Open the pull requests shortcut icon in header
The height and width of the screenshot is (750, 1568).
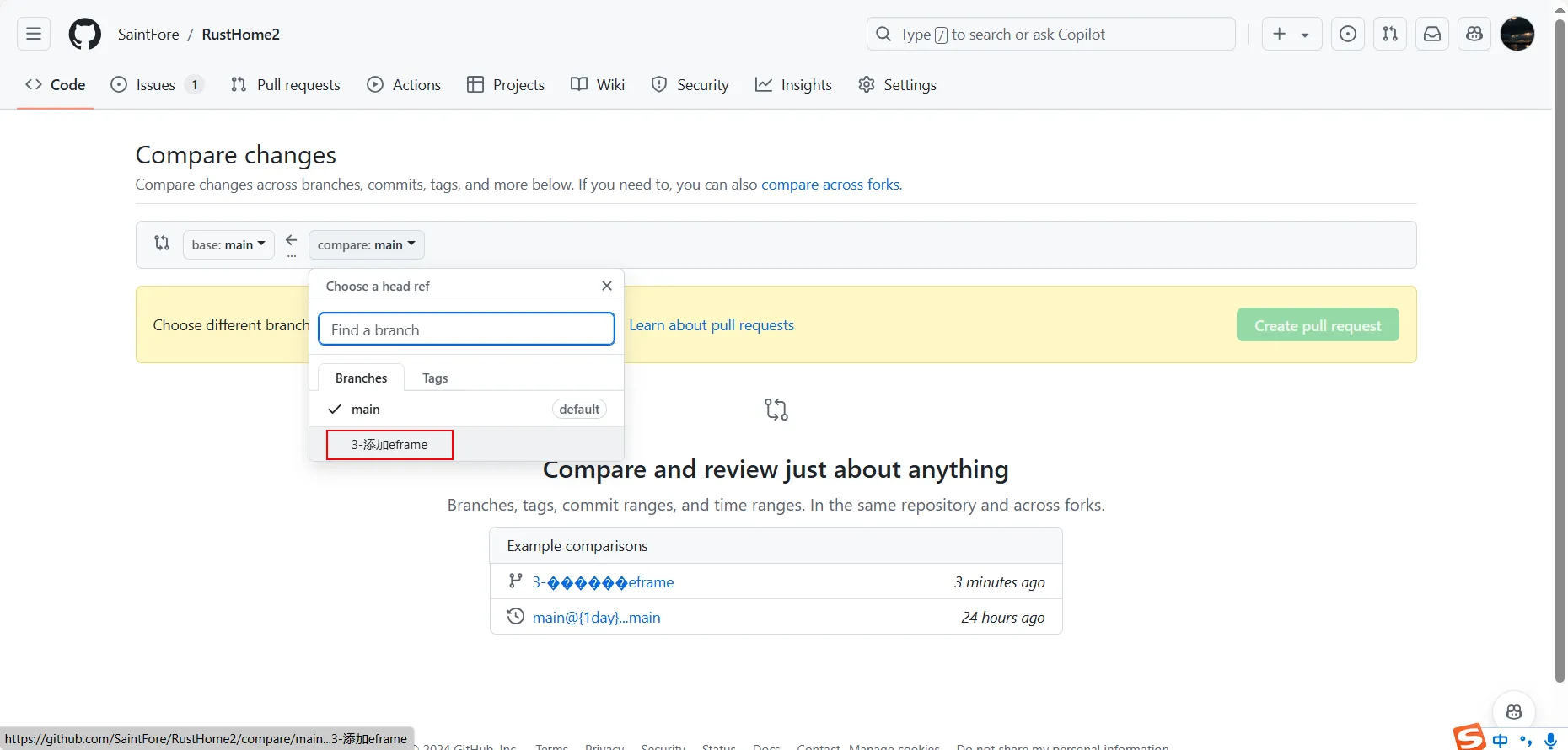click(x=1390, y=35)
